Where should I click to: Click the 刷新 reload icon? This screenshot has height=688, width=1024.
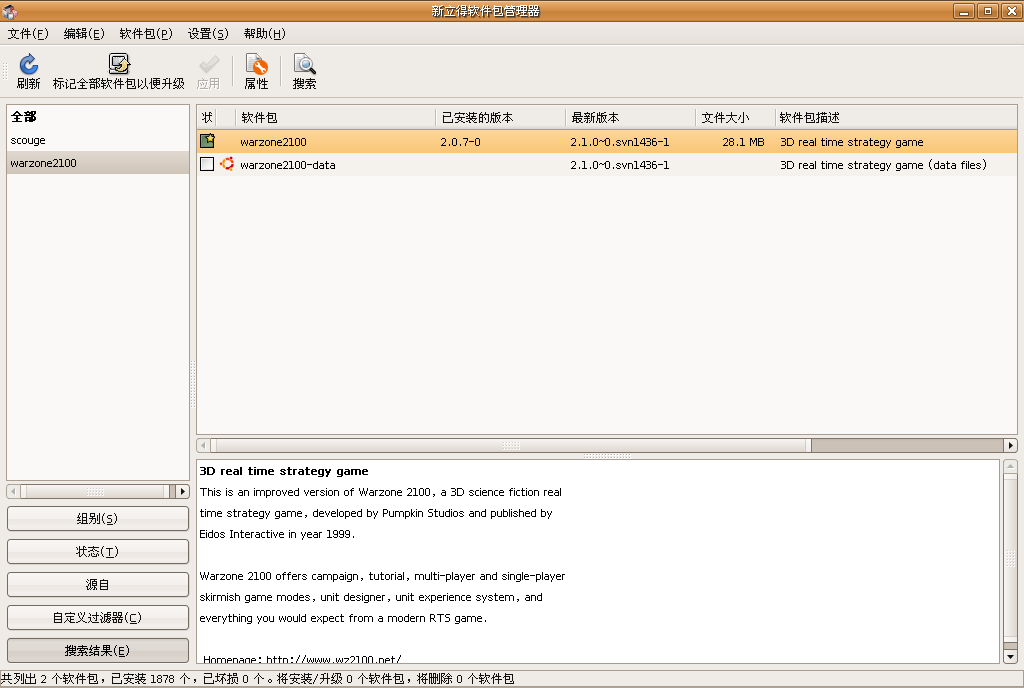(x=28, y=64)
